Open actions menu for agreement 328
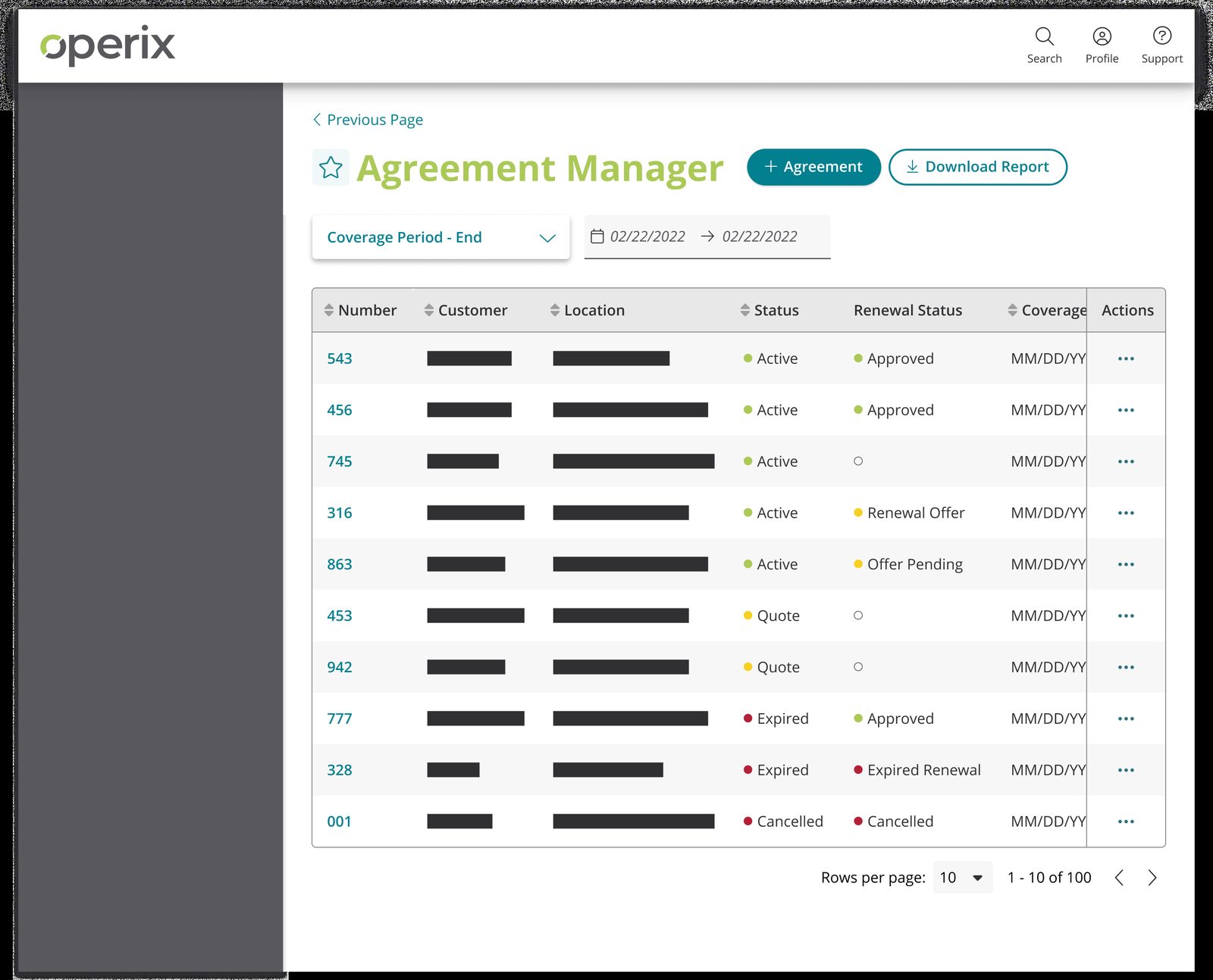This screenshot has height=980, width=1213. pos(1126,770)
